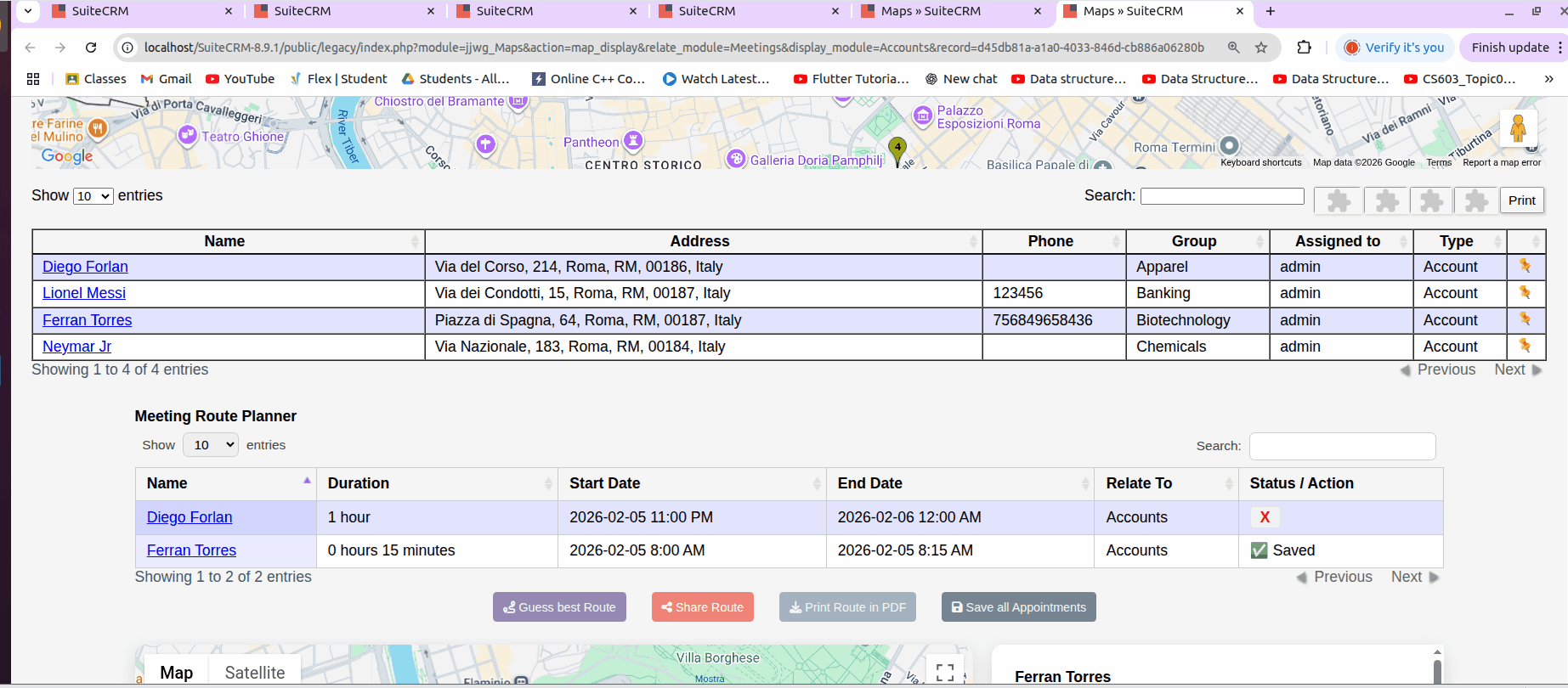Open a new browser tab
The width and height of the screenshot is (1568, 688).
point(1270,11)
